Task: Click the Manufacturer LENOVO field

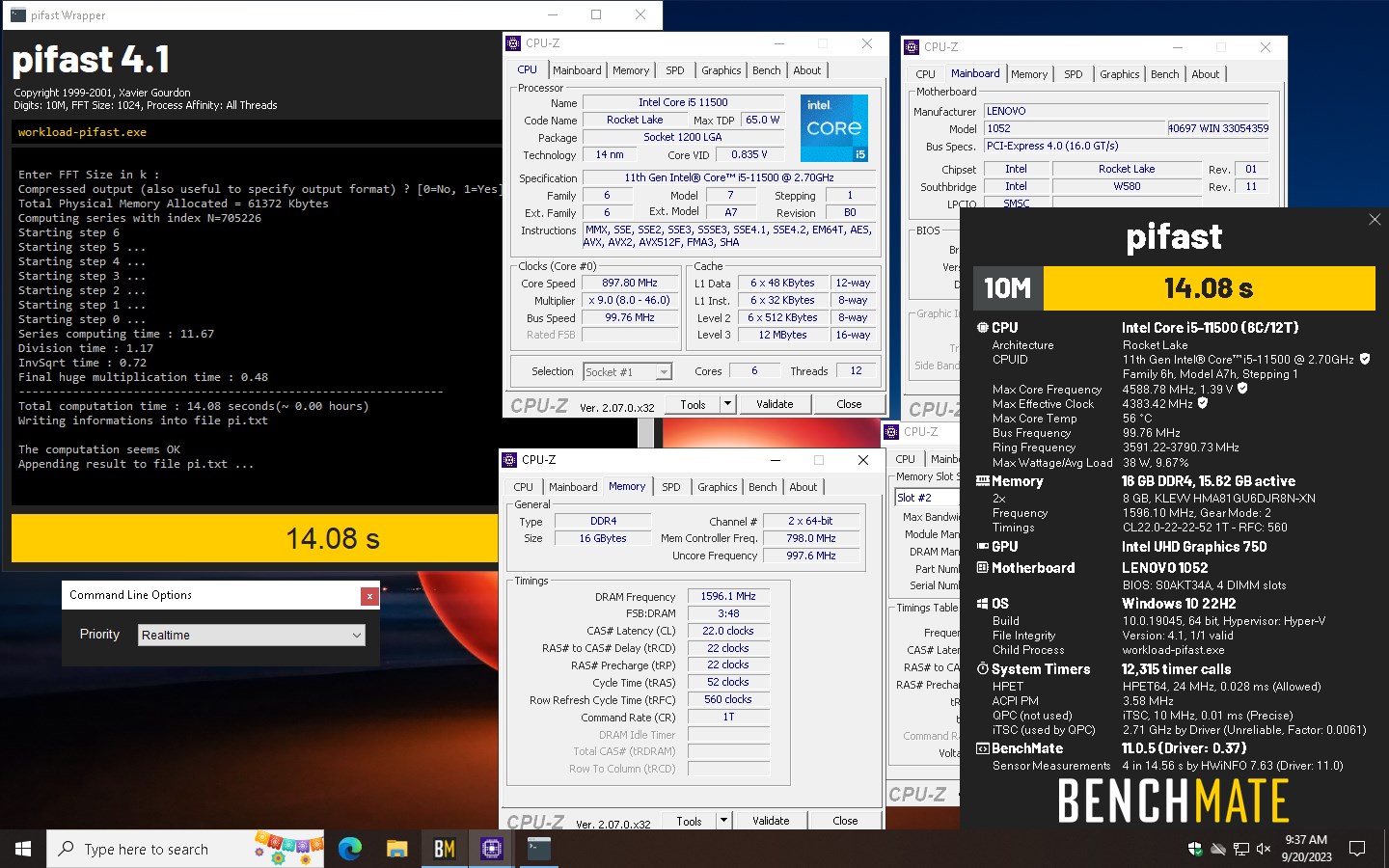Action: tap(1127, 111)
